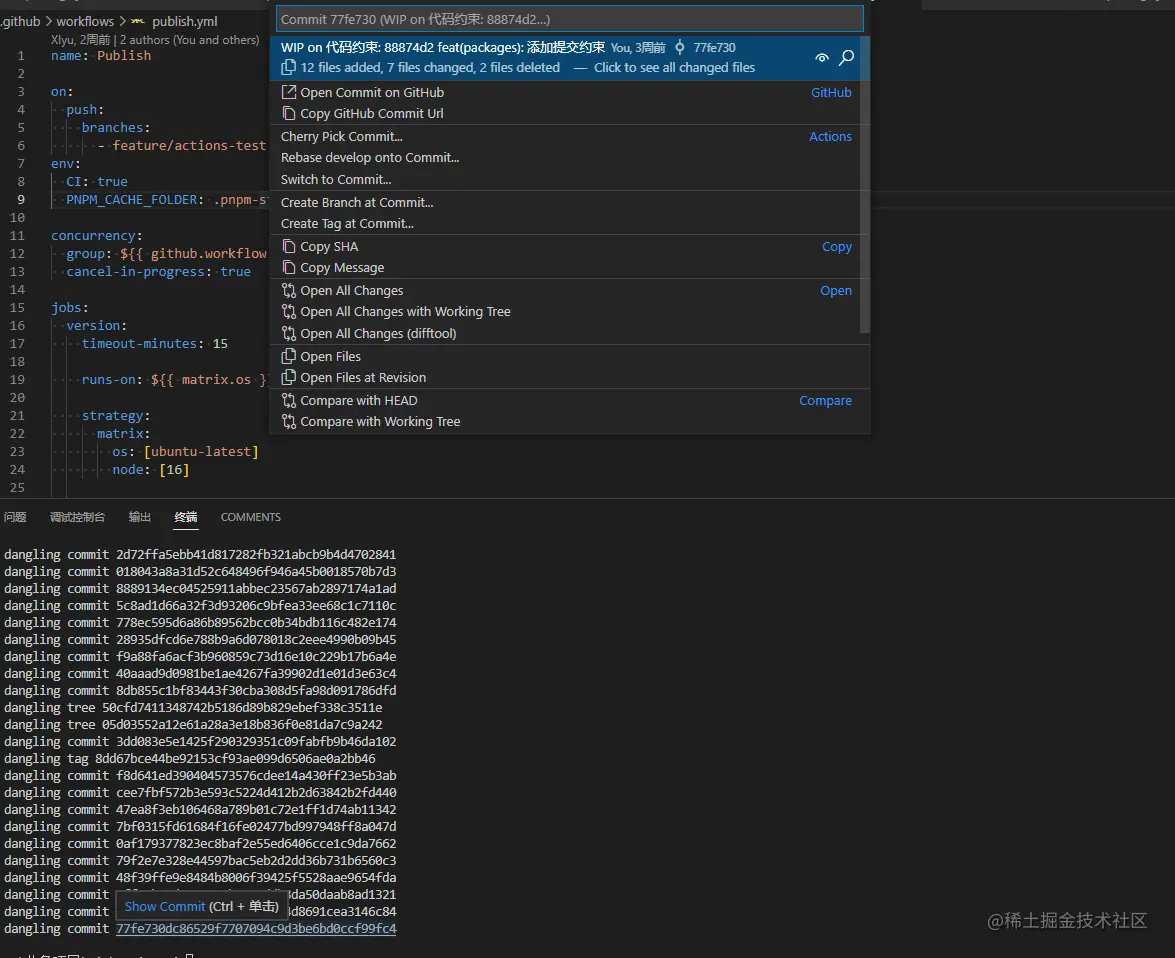
Task: Switch to the 输出 panel tab
Action: click(x=139, y=517)
